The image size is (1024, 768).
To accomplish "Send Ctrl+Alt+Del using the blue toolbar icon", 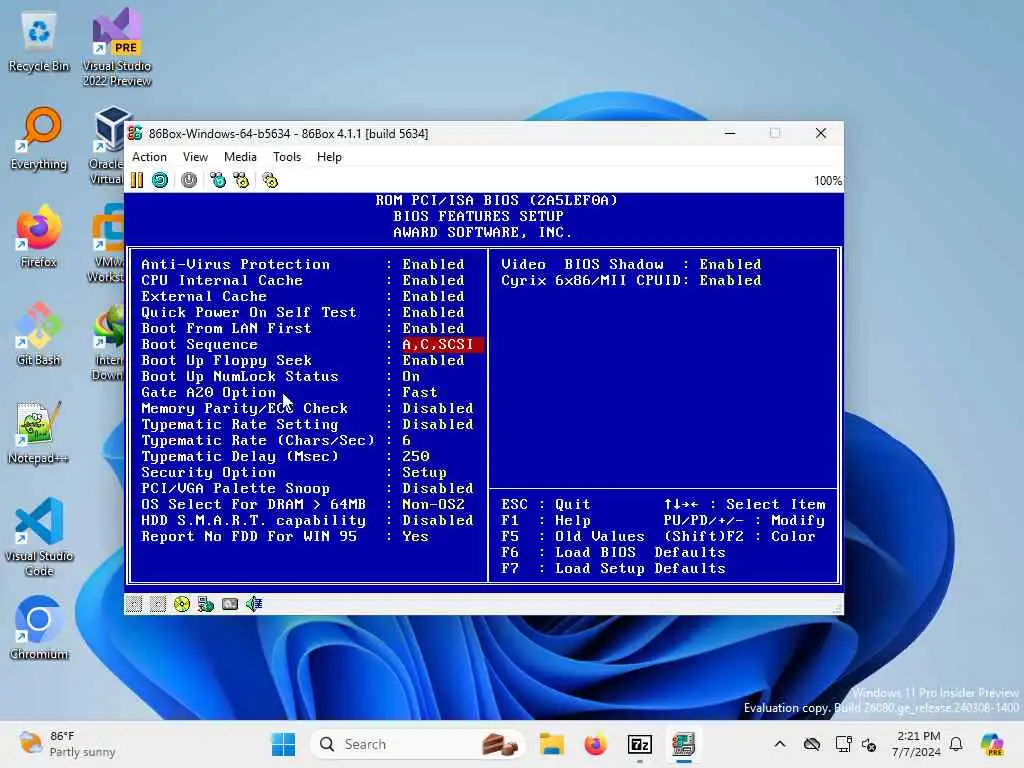I will (218, 180).
